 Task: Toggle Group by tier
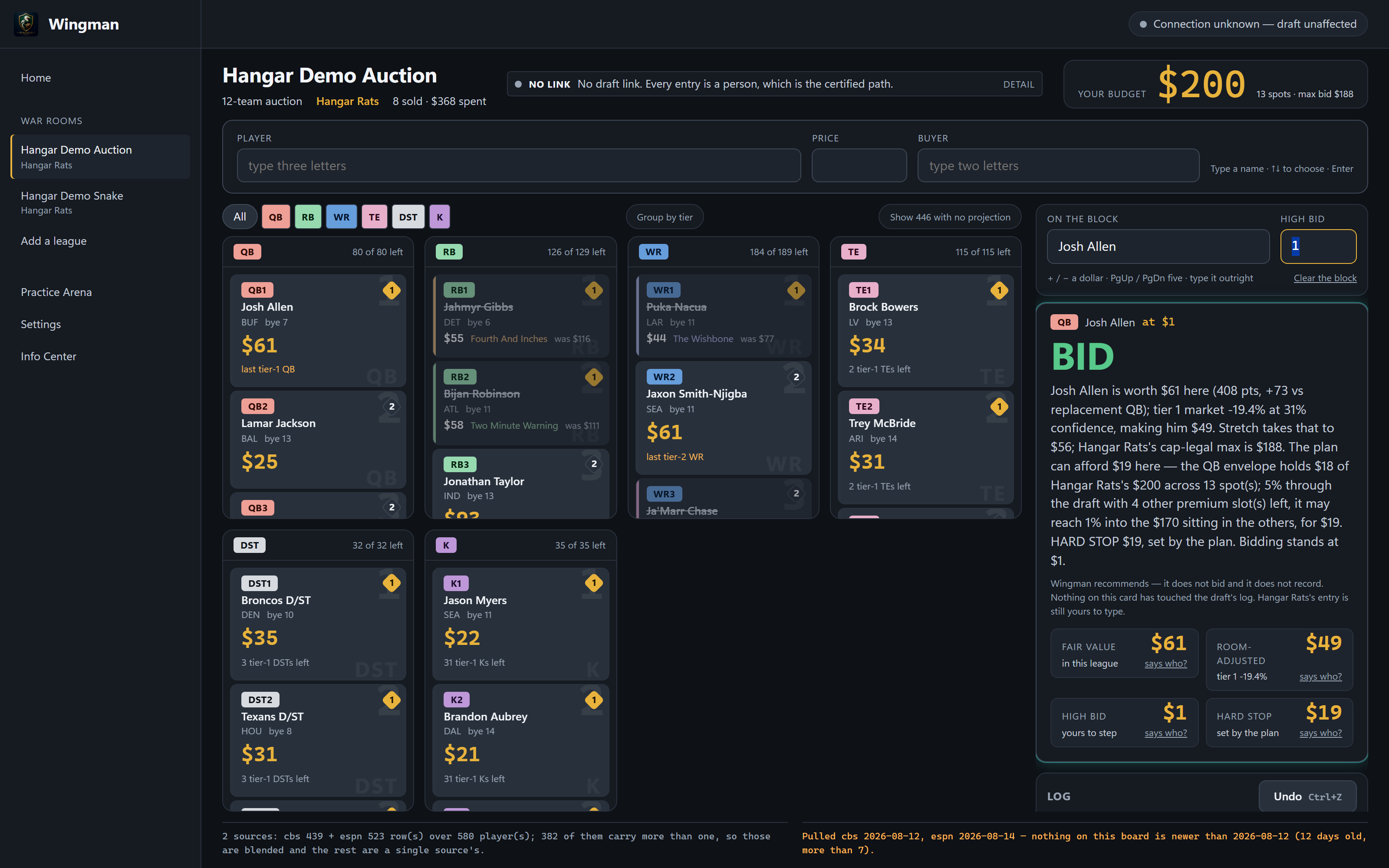665,217
